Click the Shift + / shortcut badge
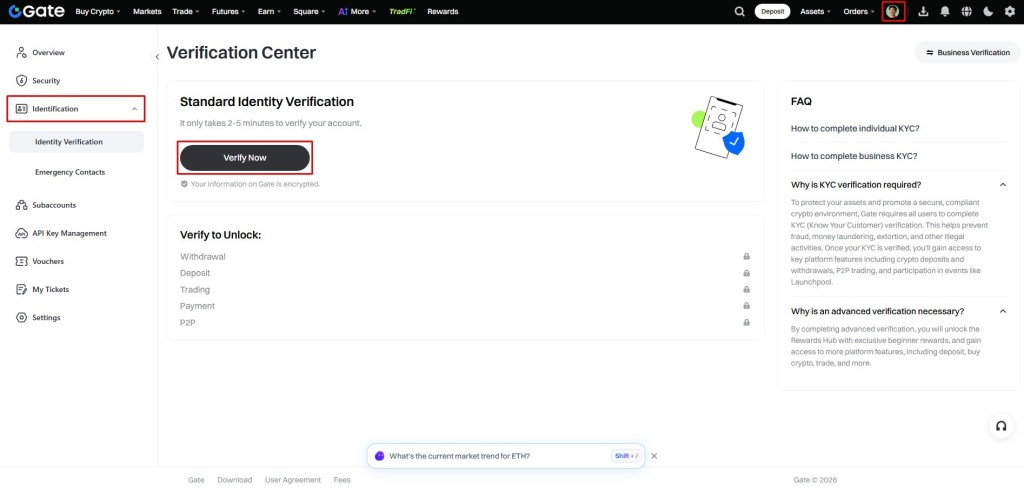Image resolution: width=1024 pixels, height=490 pixels. (x=626, y=456)
